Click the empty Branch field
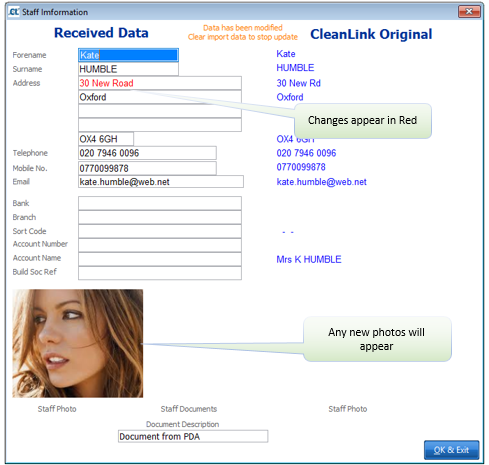 pyautogui.click(x=160, y=217)
